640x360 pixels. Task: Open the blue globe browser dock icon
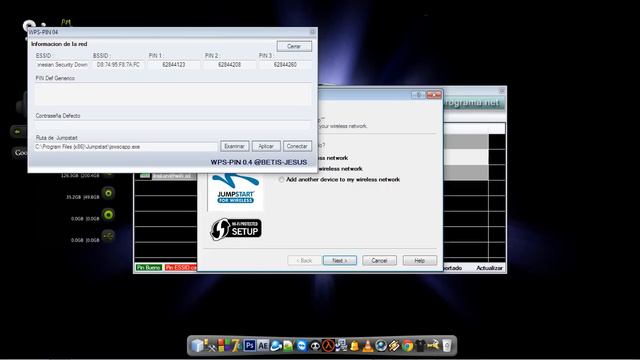coord(276,346)
